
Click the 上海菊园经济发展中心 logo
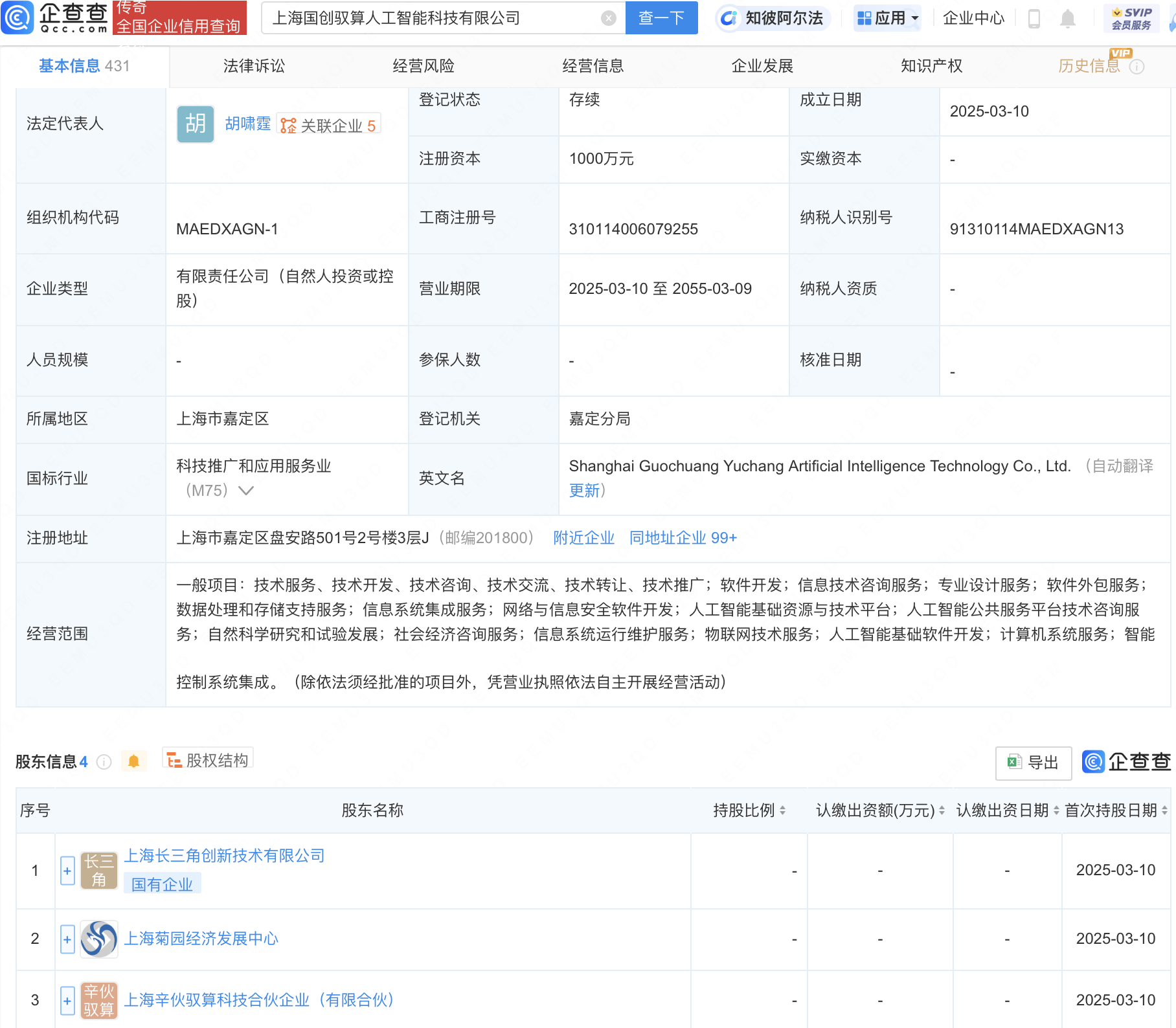pyautogui.click(x=99, y=939)
